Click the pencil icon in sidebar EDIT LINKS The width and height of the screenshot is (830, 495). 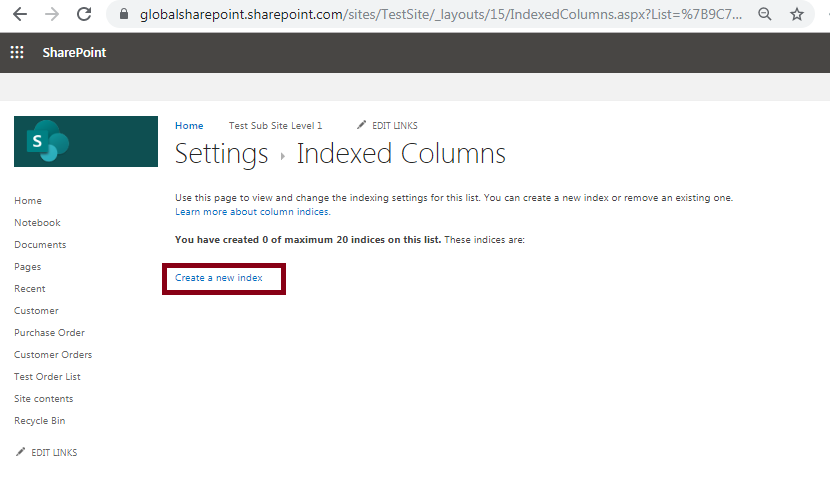point(20,452)
